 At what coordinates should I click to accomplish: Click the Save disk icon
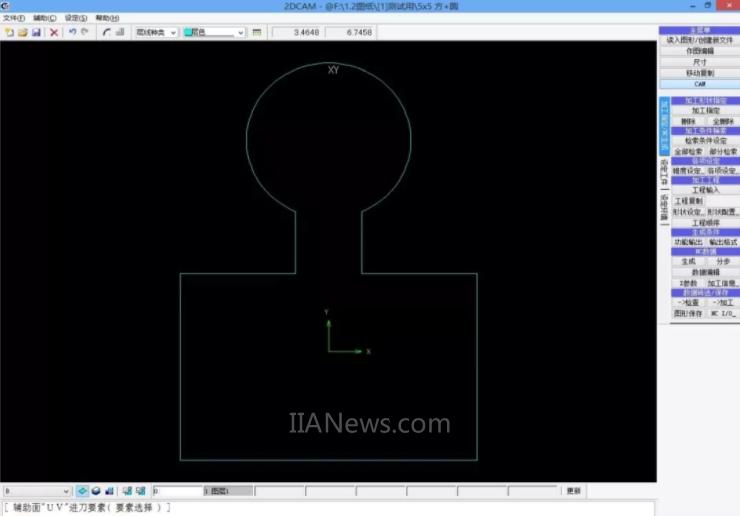coord(36,32)
